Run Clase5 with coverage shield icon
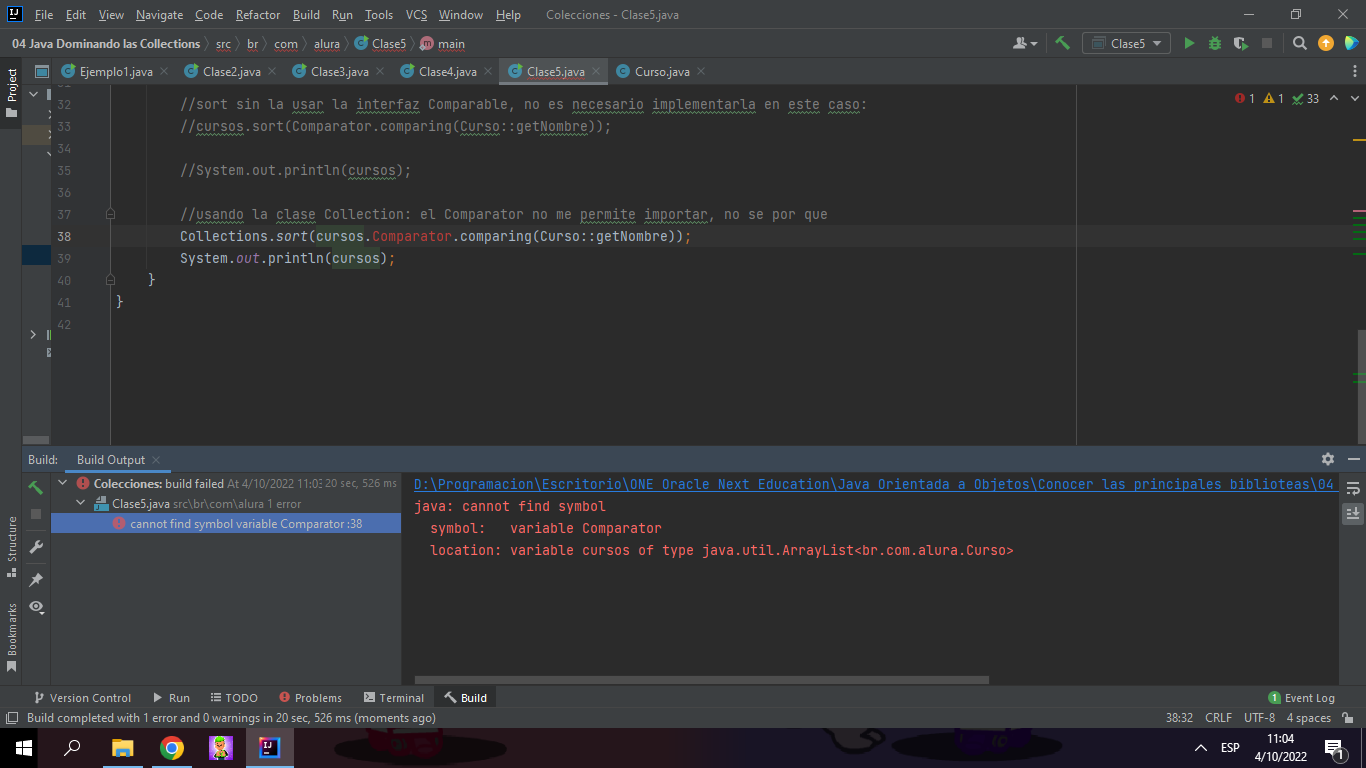The width and height of the screenshot is (1366, 768). click(1241, 43)
